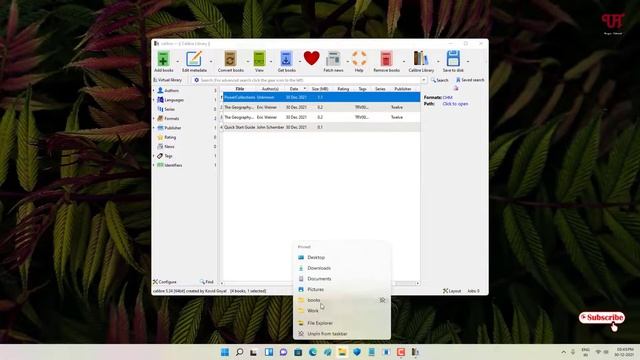Click the Convert books icon

pyautogui.click(x=230, y=59)
